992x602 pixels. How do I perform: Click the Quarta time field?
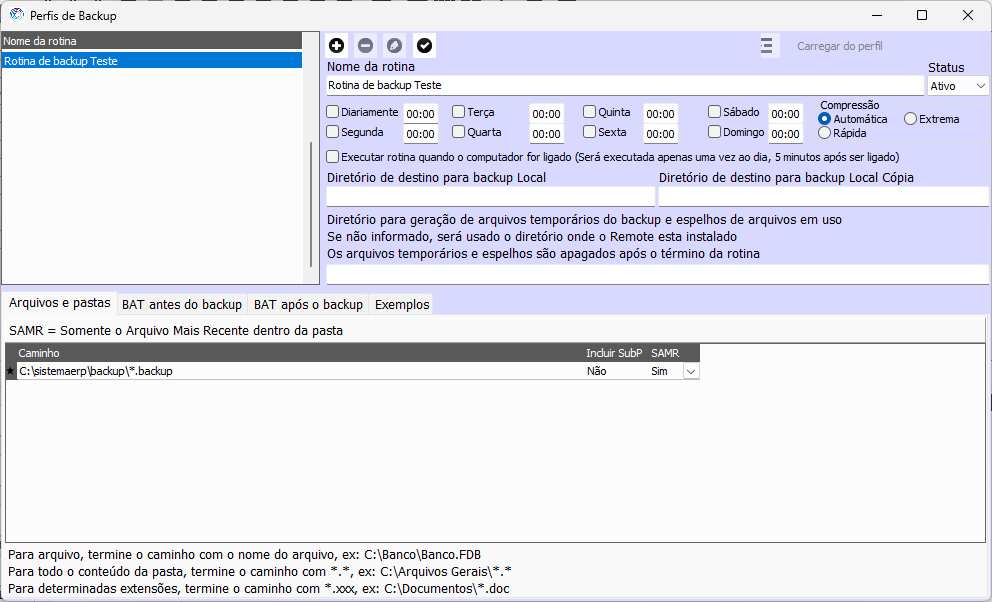(x=546, y=133)
